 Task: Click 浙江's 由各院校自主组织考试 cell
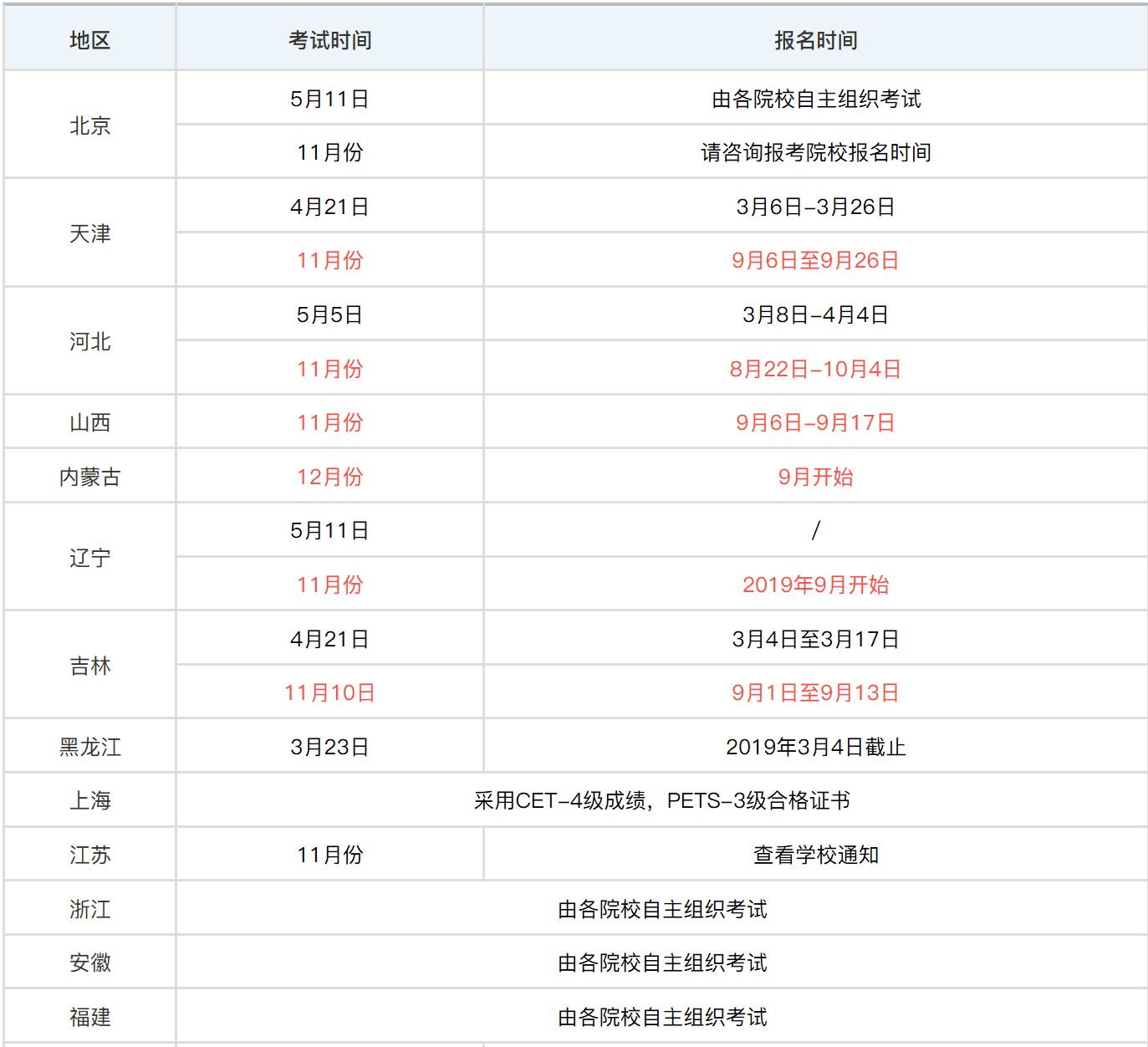pyautogui.click(x=661, y=909)
